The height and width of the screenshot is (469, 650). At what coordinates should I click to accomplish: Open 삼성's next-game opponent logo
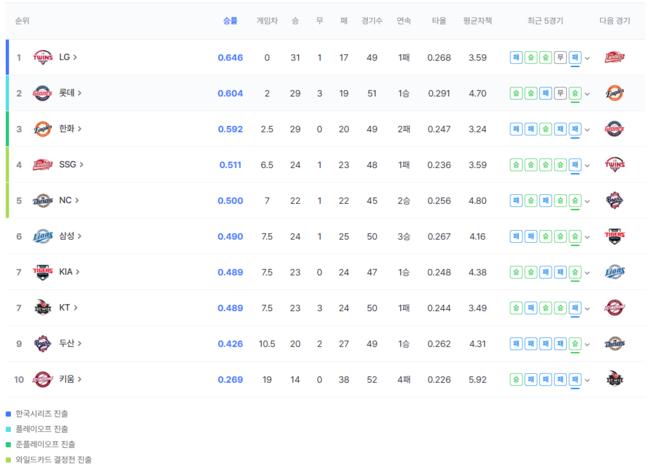tap(614, 236)
